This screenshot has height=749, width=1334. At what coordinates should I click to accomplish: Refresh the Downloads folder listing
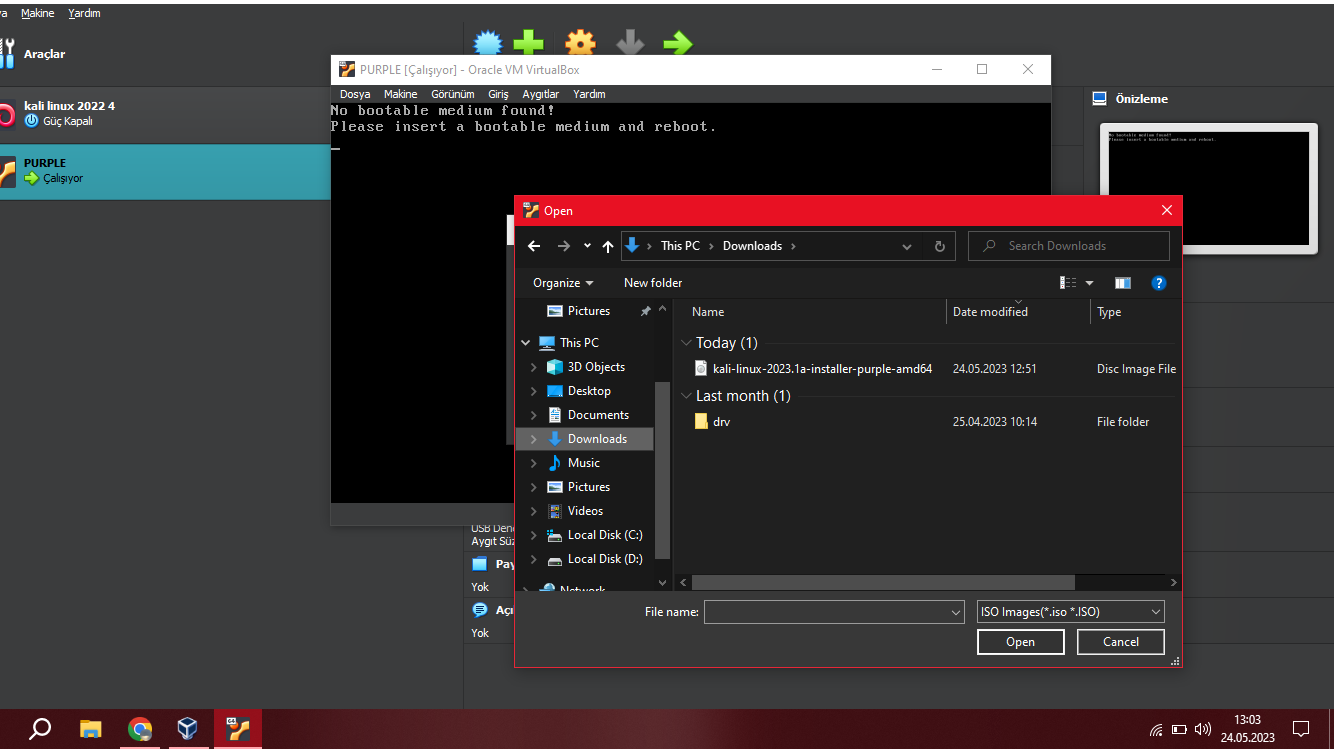(x=940, y=246)
